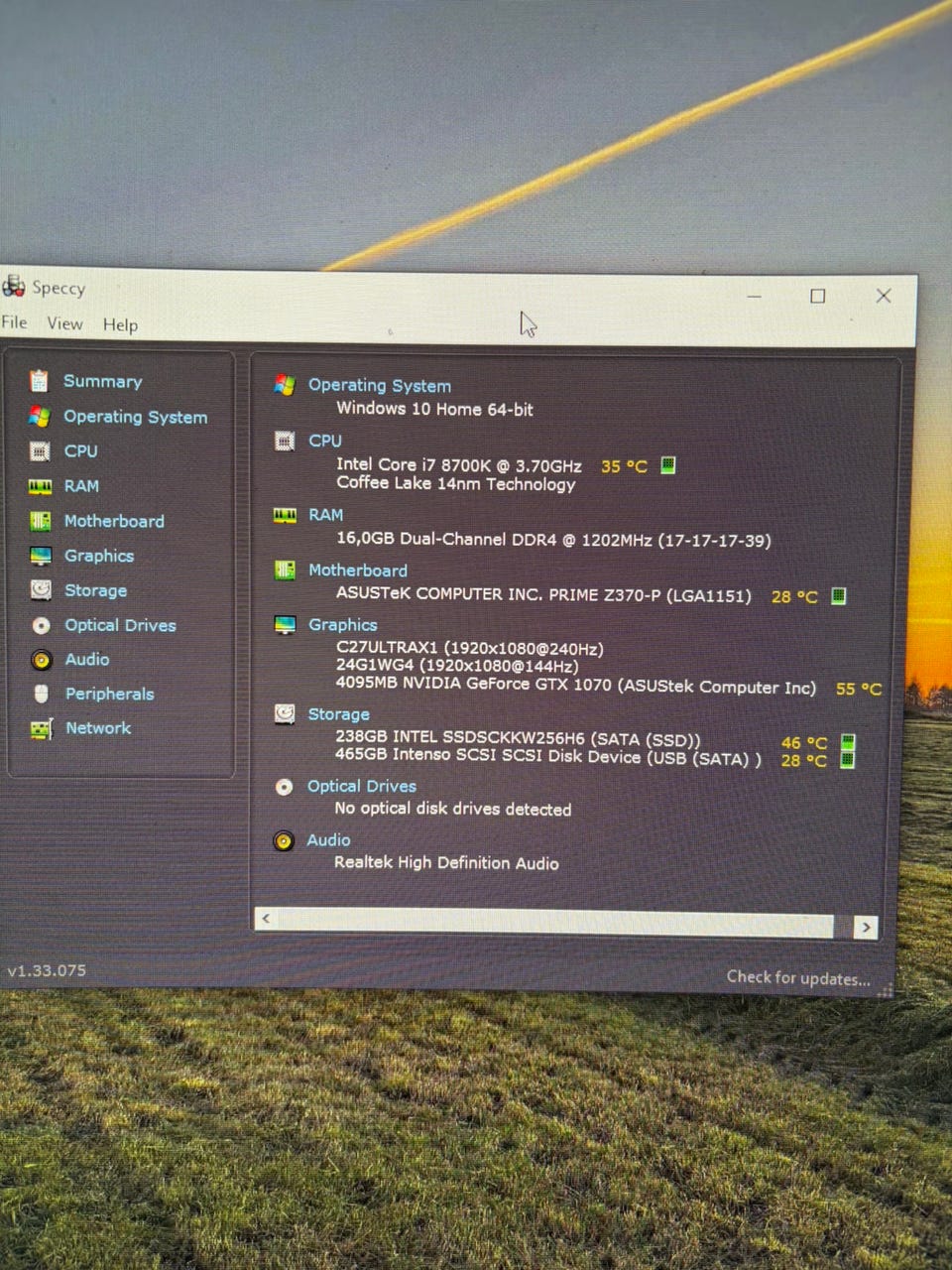Click the Summary clipboard icon in sidebar
This screenshot has width=952, height=1270.
[39, 380]
